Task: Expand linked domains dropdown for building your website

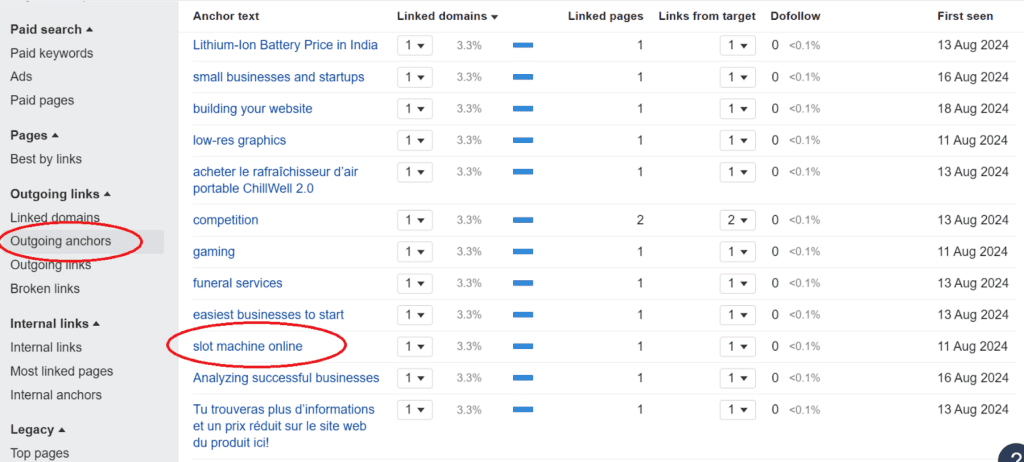Action: 415,108
